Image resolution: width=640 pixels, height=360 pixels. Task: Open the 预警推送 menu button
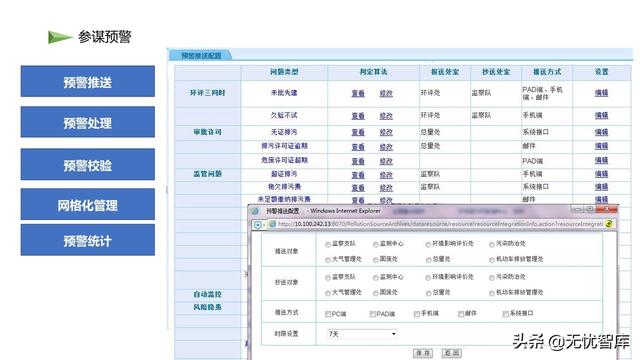coord(88,81)
